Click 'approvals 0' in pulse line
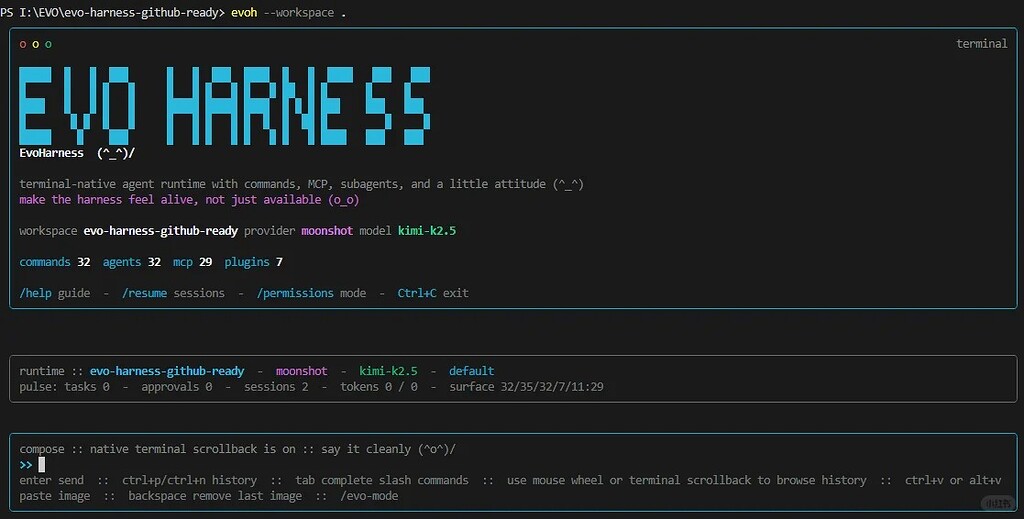 click(x=176, y=386)
